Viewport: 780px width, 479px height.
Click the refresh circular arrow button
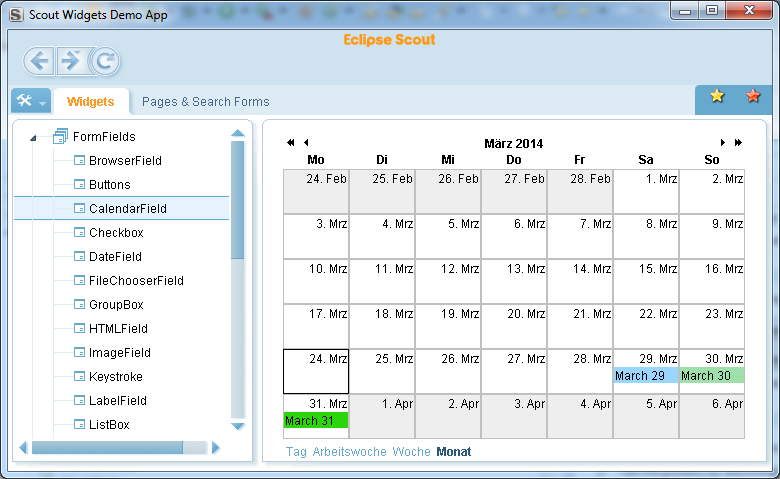(x=105, y=61)
